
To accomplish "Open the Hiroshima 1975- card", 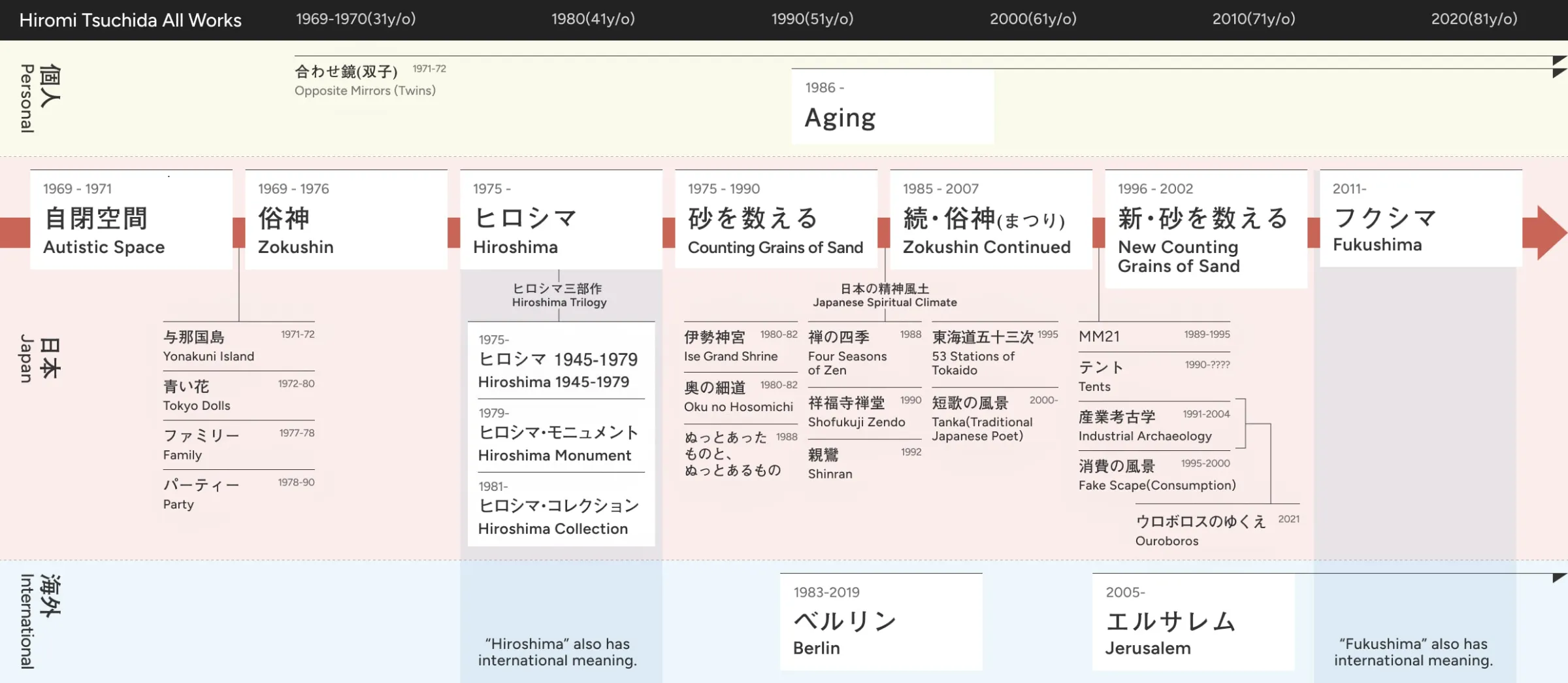I will point(561,220).
